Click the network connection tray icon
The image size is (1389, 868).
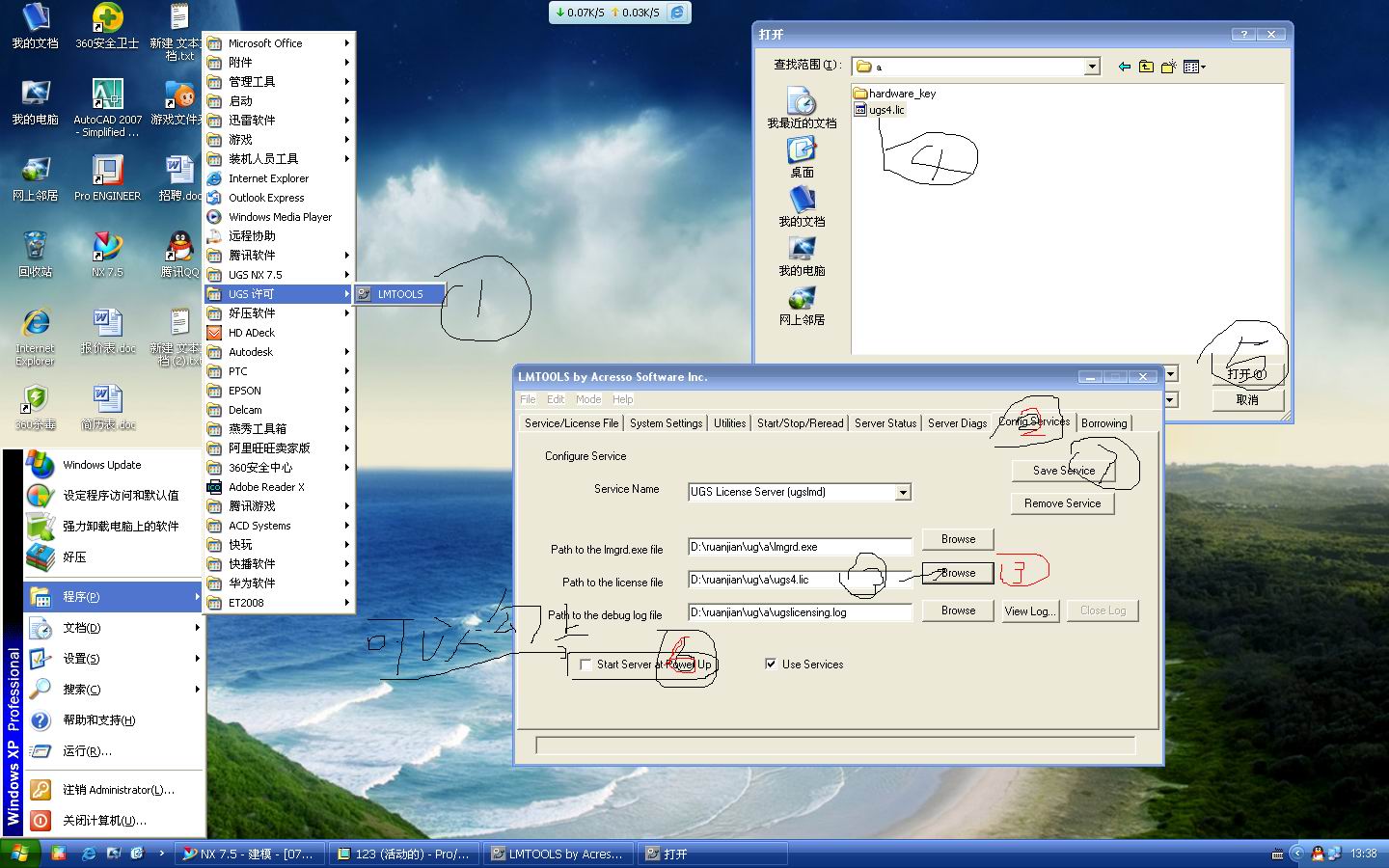point(1335,854)
